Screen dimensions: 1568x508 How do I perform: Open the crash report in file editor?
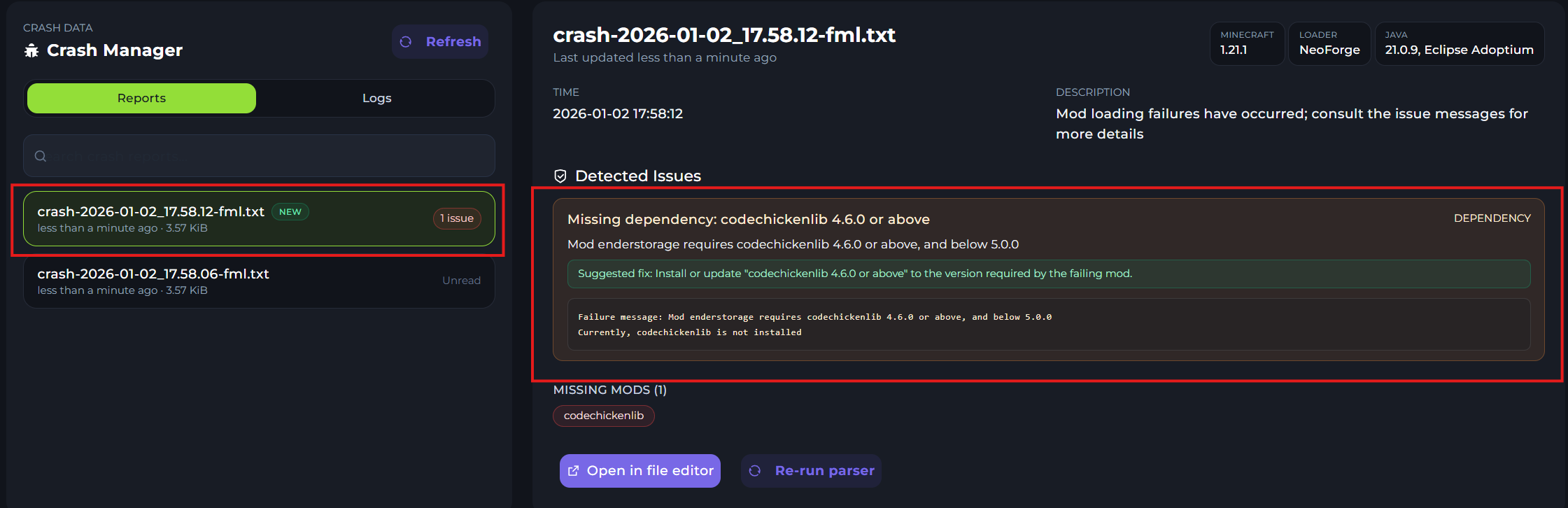coord(640,471)
